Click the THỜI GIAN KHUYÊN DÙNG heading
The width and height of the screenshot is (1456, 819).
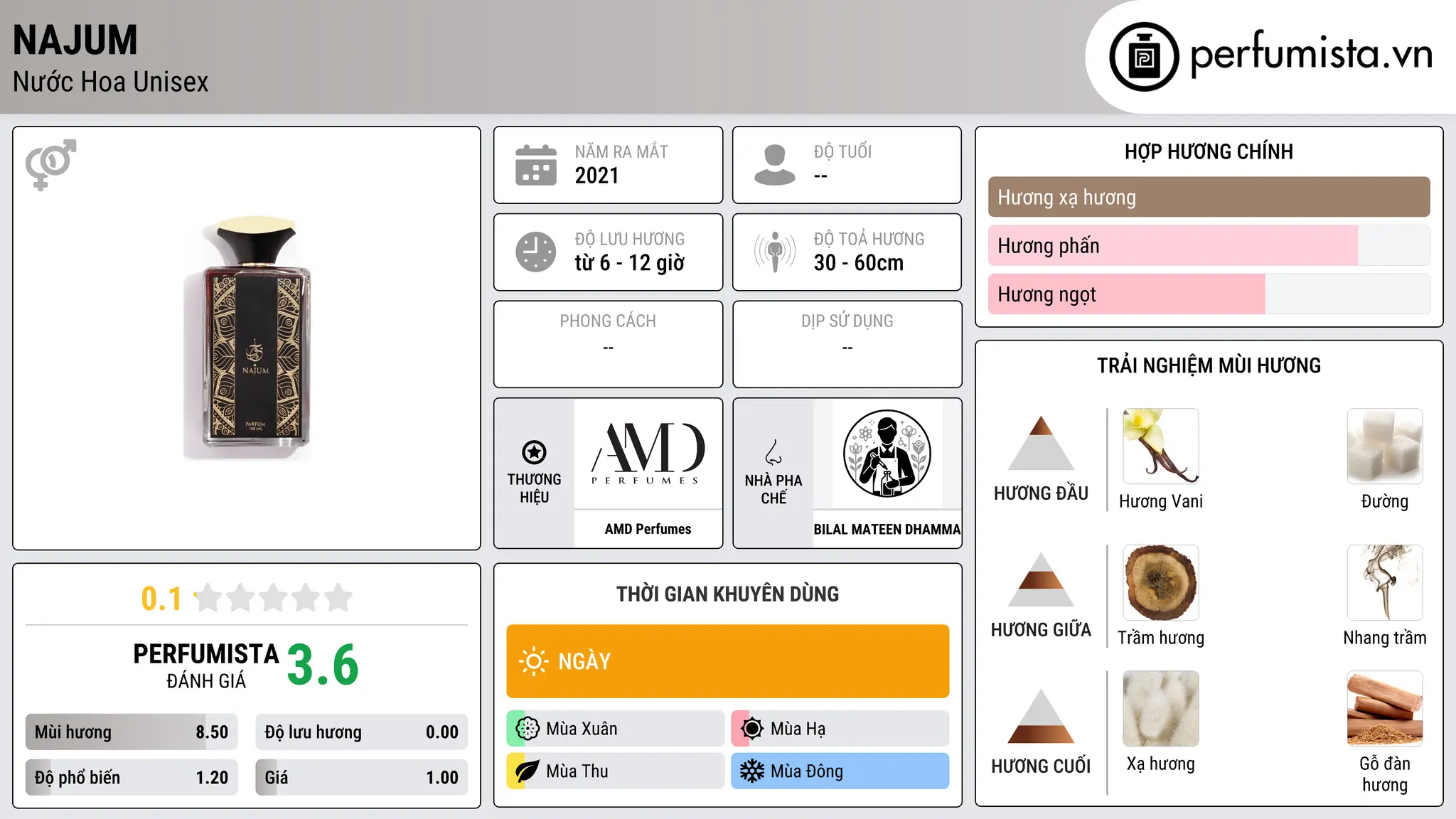click(x=728, y=594)
